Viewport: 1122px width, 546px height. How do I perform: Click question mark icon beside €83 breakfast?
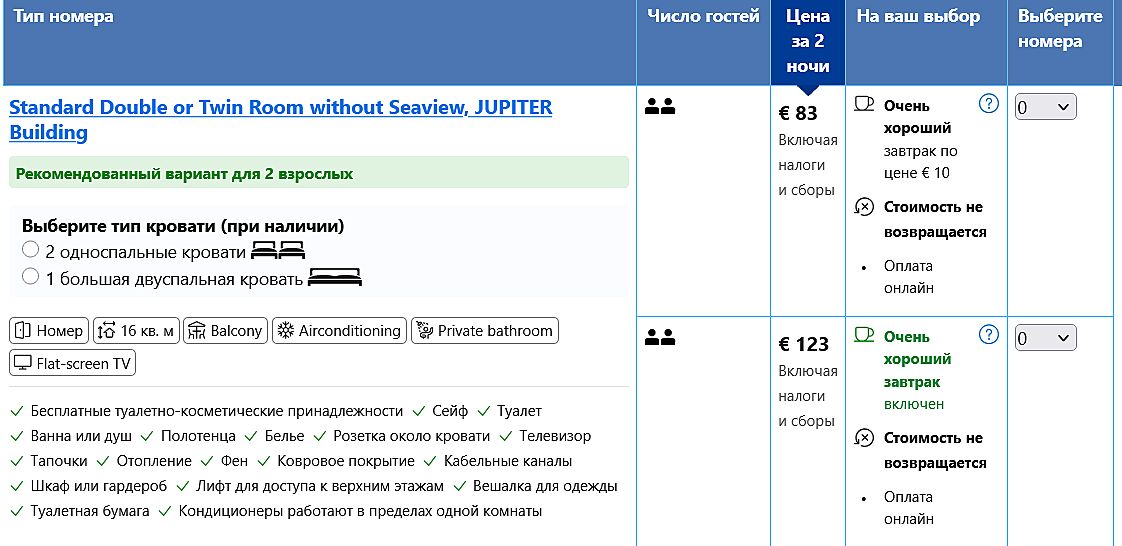click(989, 103)
